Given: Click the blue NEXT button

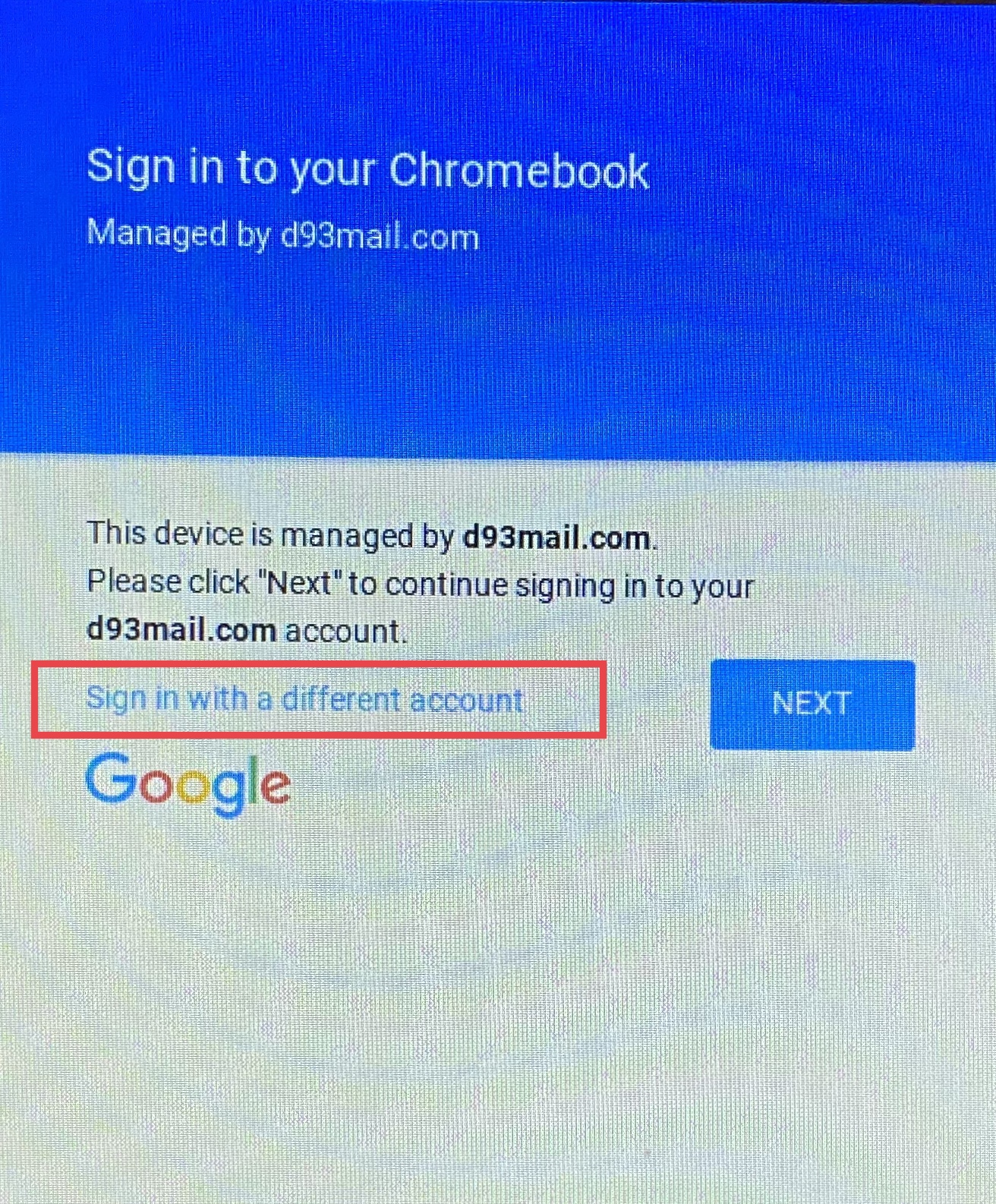Looking at the screenshot, I should pos(812,704).
